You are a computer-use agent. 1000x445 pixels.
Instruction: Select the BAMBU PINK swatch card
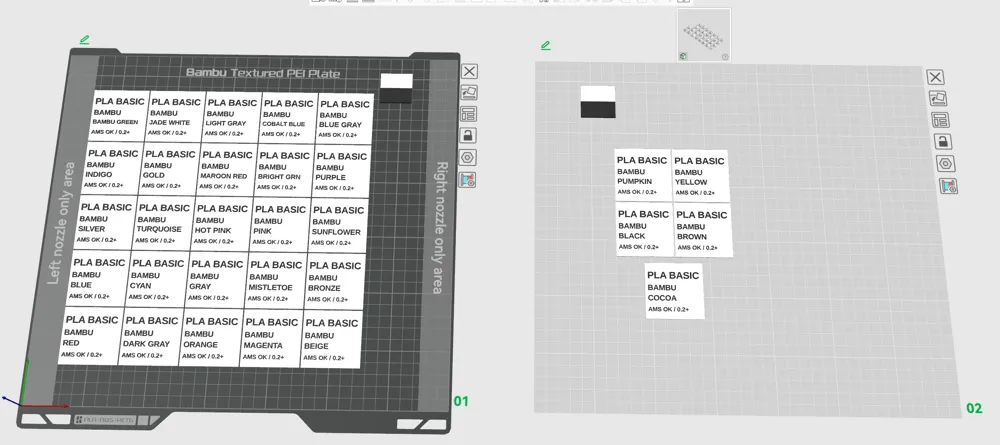pyautogui.click(x=281, y=224)
